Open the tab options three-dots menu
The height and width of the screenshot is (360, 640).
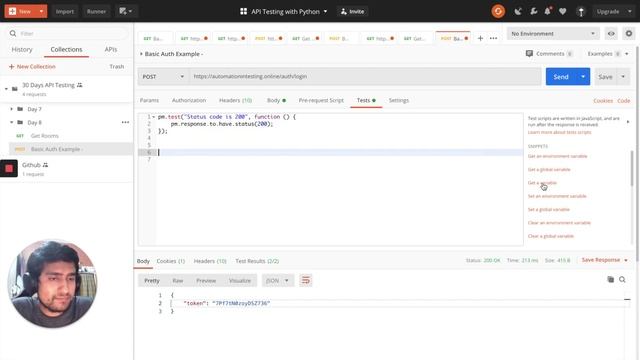tap(493, 38)
